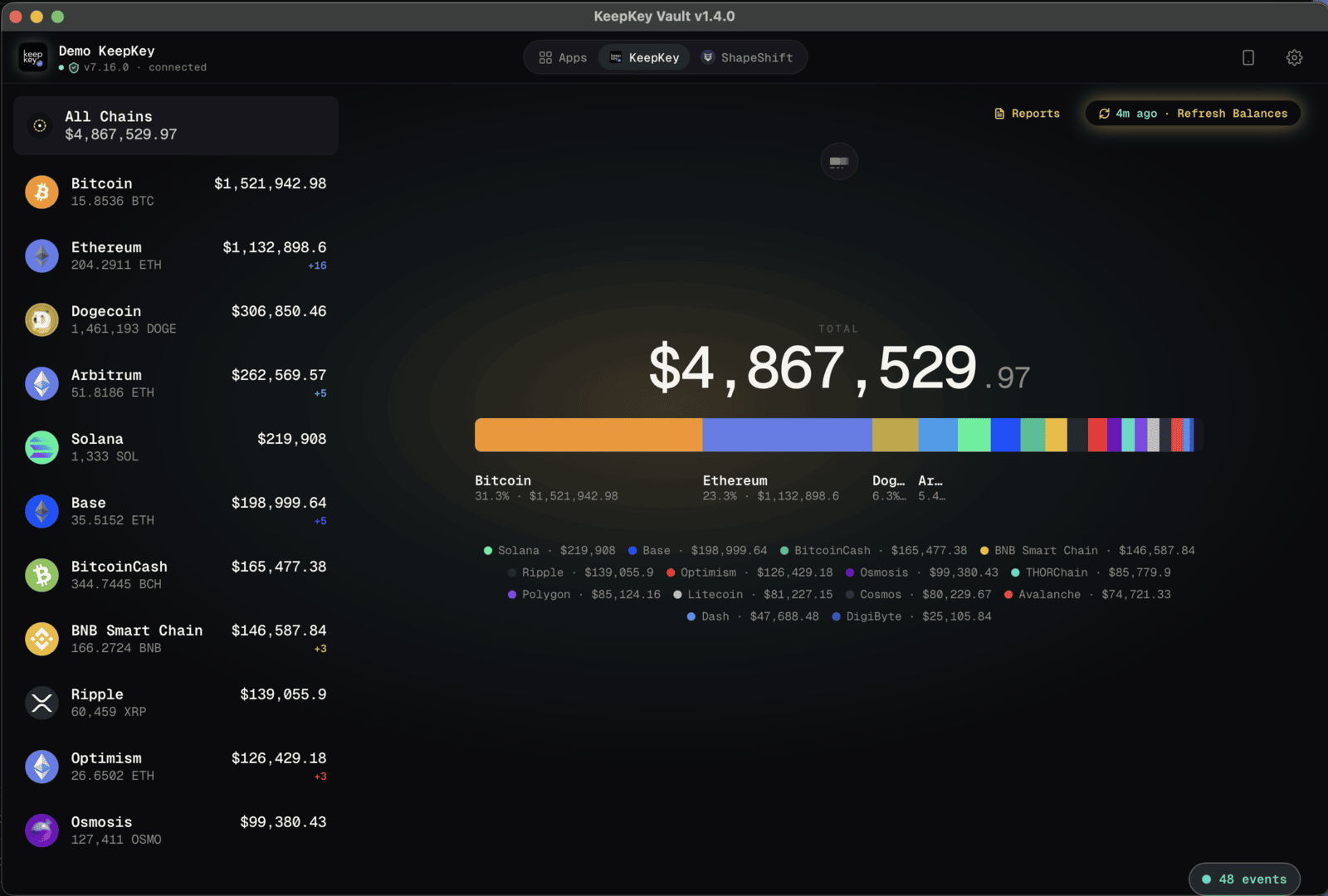1328x896 pixels.
Task: Click Solana legend entry $219,908
Action: pyautogui.click(x=549, y=551)
